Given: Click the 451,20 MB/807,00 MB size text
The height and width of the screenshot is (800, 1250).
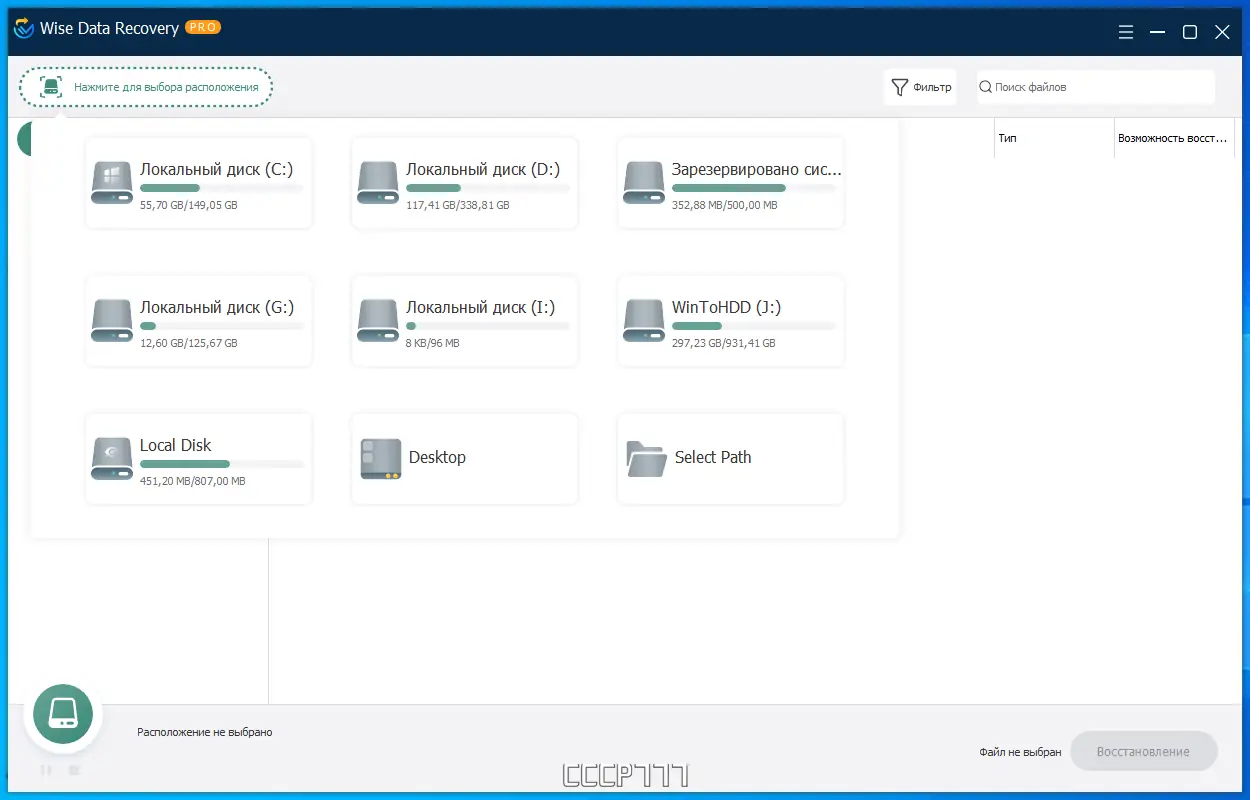Looking at the screenshot, I should pos(192,481).
